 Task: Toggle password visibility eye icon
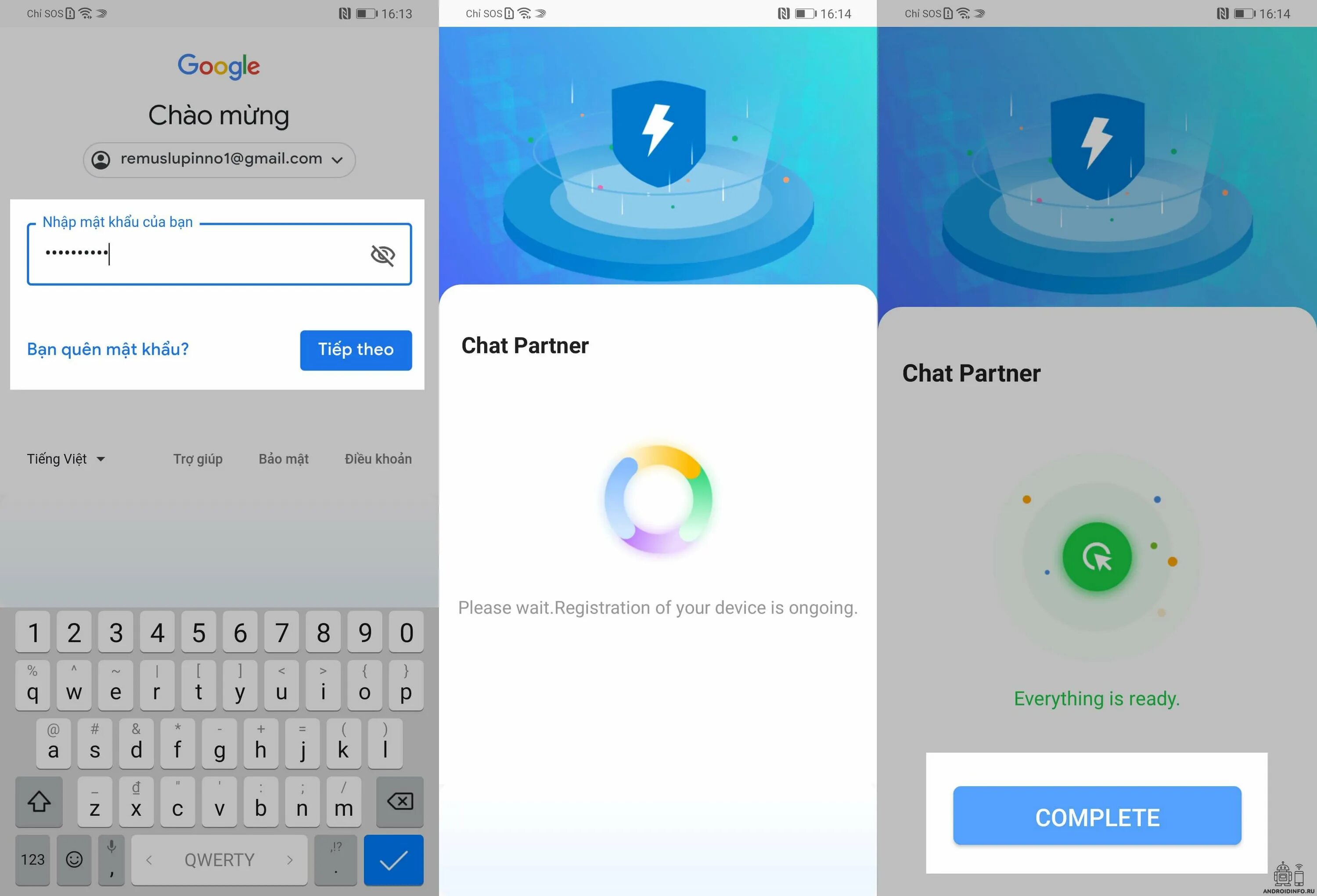(x=382, y=254)
